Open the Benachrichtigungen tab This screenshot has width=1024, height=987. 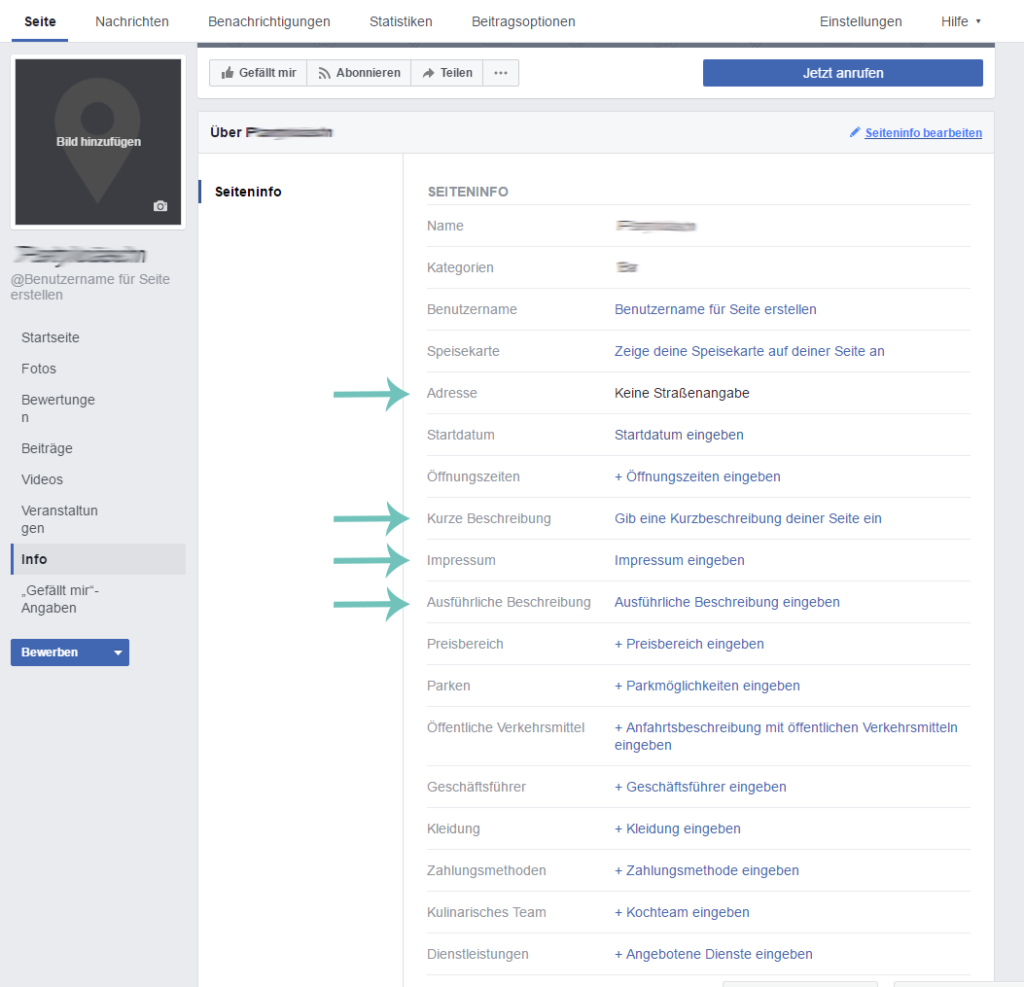pos(269,22)
